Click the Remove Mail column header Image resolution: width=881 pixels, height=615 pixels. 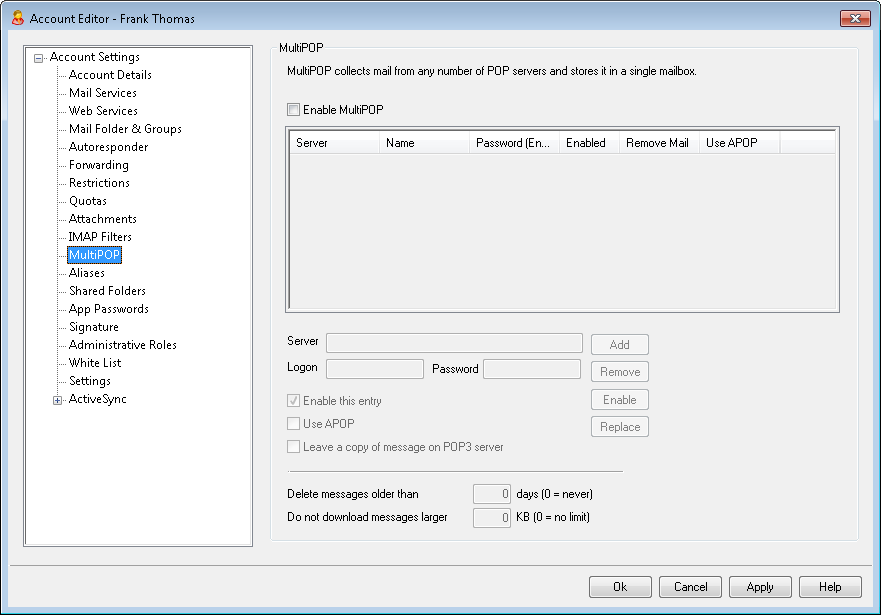point(658,143)
